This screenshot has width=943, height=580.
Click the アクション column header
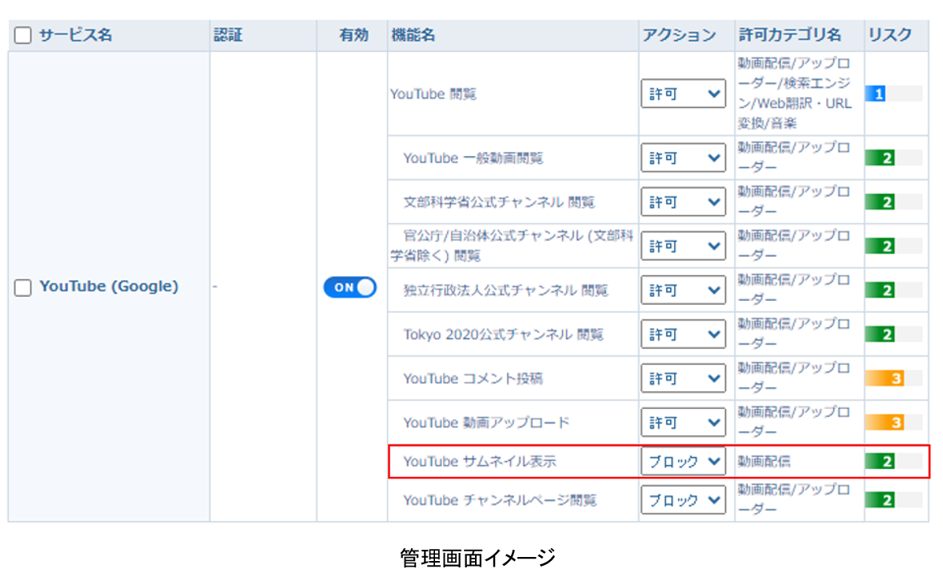point(680,35)
